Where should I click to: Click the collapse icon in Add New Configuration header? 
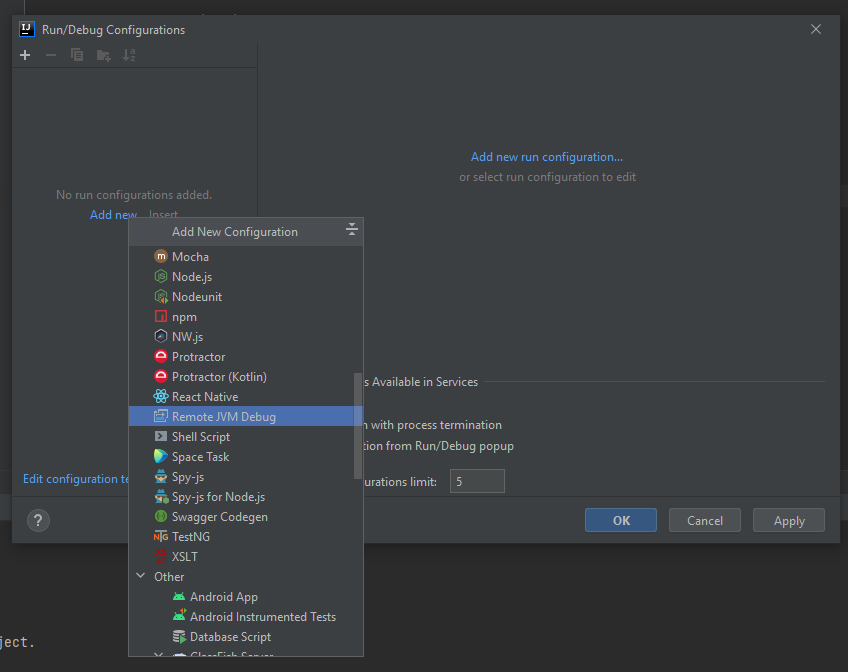(352, 229)
